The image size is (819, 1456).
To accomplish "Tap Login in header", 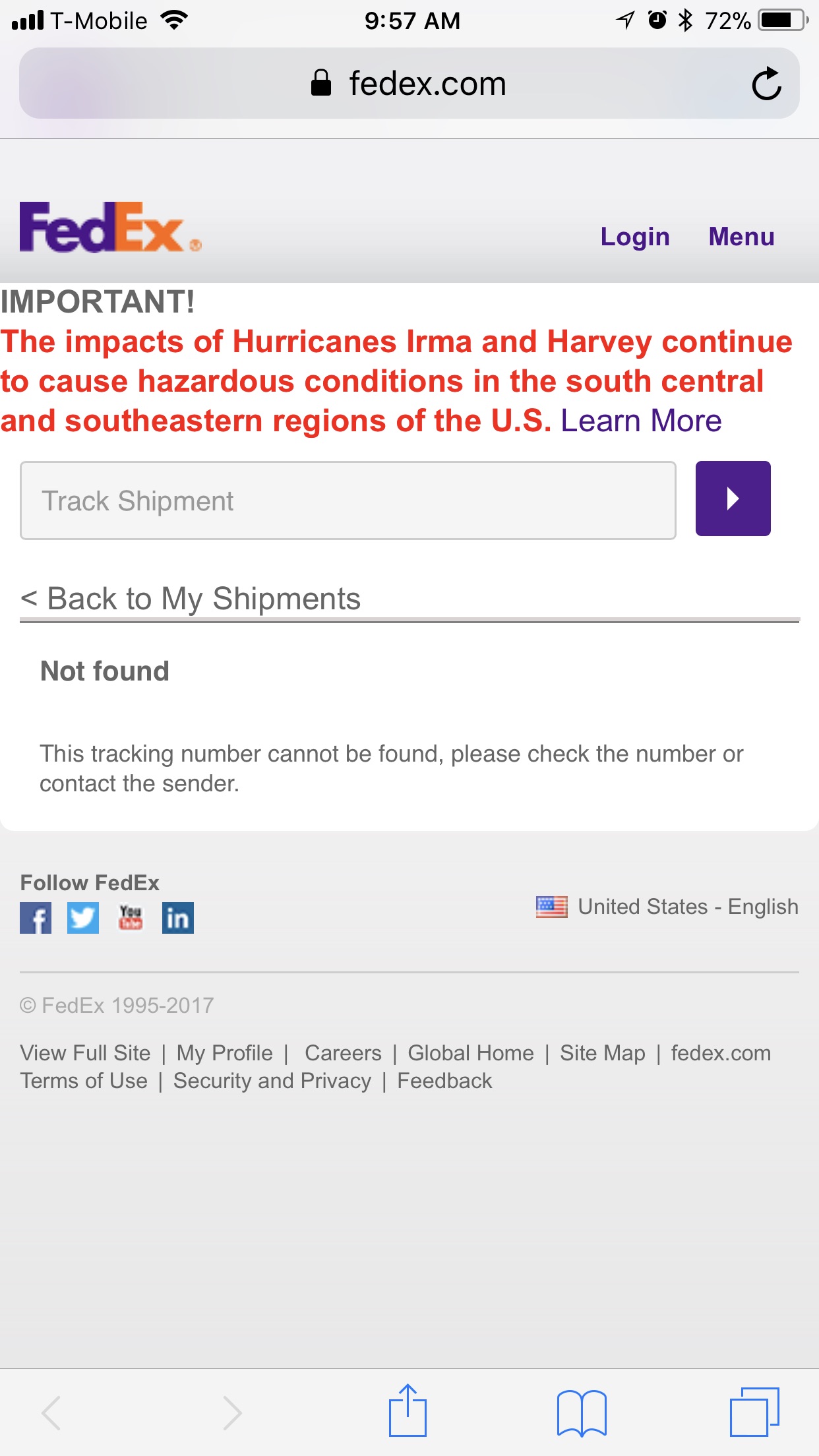I will pos(634,237).
